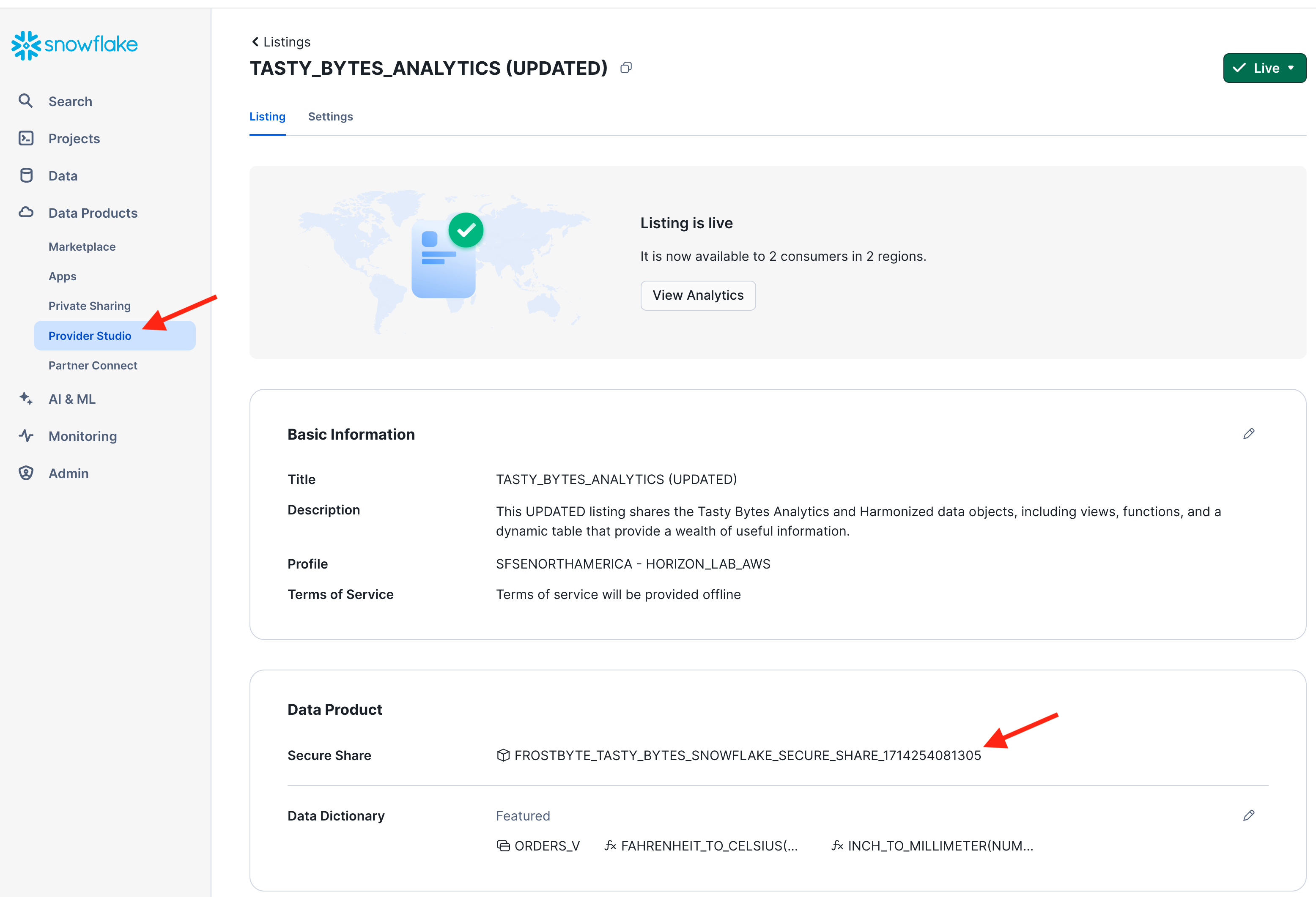Click the Data cylinder icon in sidebar

tap(26, 175)
